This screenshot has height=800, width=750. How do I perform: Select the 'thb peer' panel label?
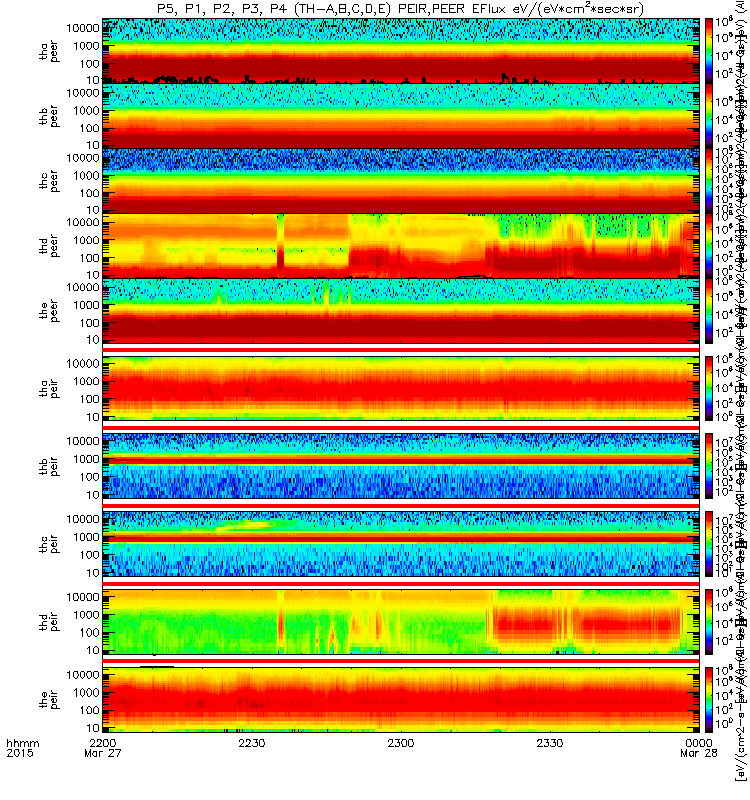click(x=49, y=116)
